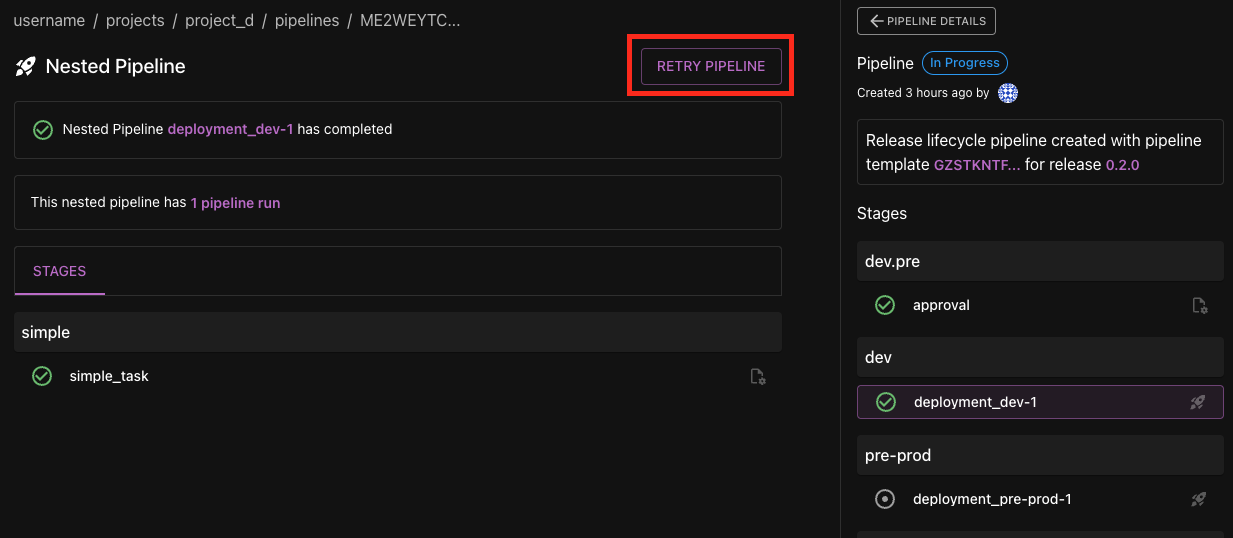Click the rocket icon on deployment_pre-prod-1 row
Viewport: 1233px width, 538px height.
coord(1197,499)
